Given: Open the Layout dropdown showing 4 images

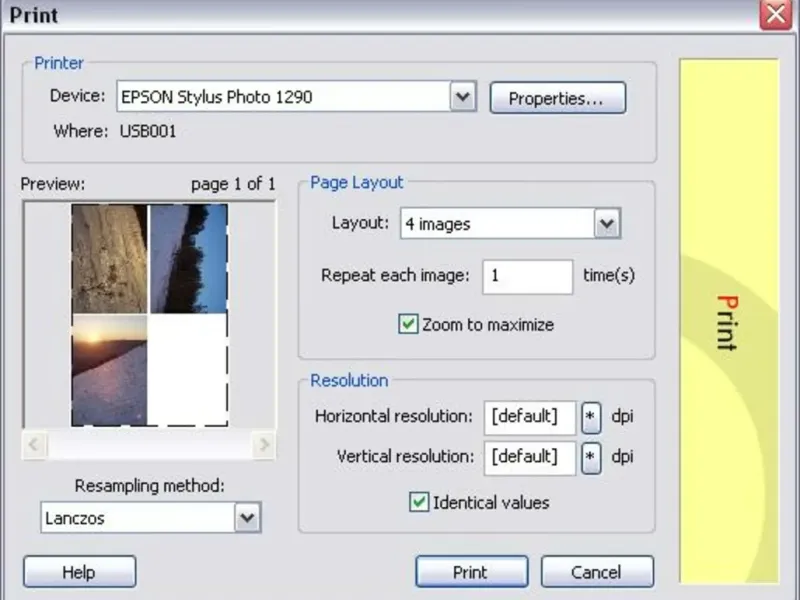Looking at the screenshot, I should tap(607, 223).
